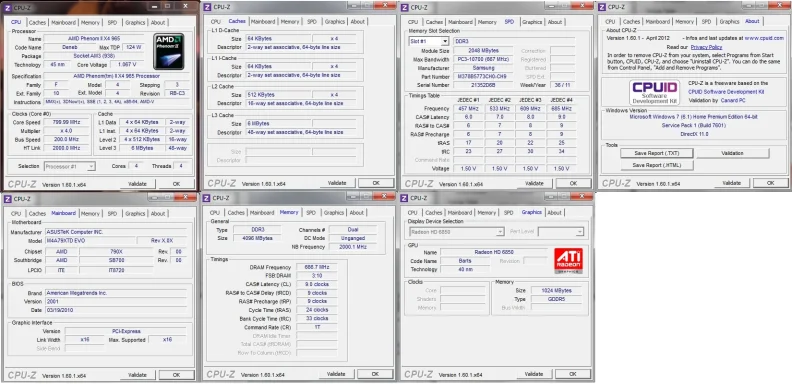Click the '48-way set associative' L3 descriptor
The image size is (792, 384).
pos(304,132)
